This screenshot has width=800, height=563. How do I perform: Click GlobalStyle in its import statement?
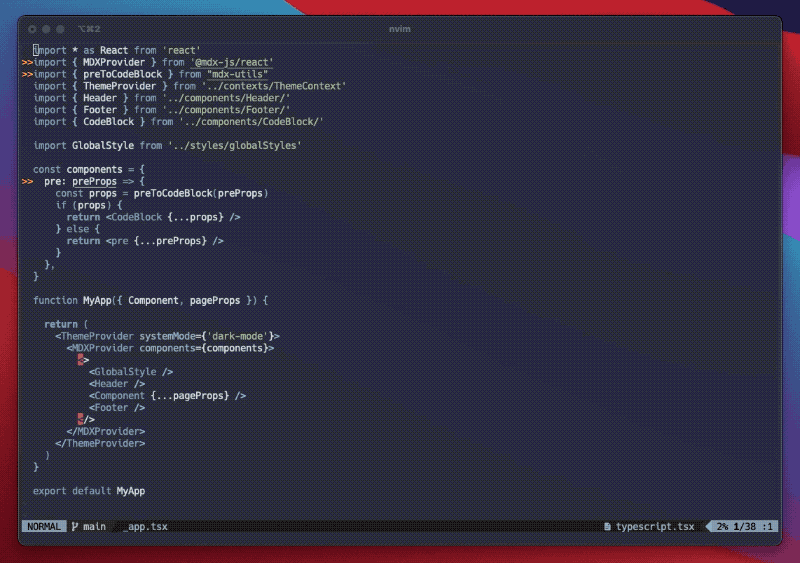click(103, 145)
